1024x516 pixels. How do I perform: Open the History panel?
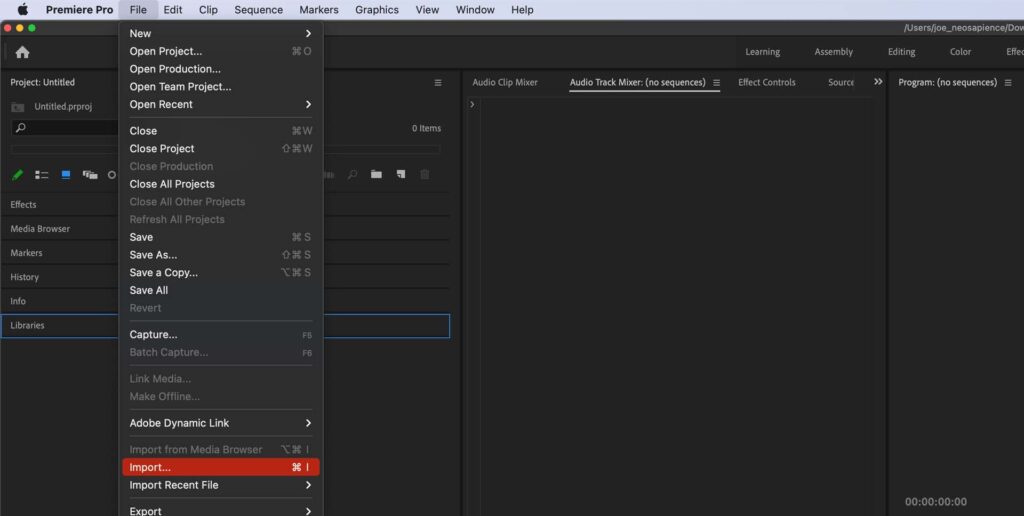click(24, 277)
